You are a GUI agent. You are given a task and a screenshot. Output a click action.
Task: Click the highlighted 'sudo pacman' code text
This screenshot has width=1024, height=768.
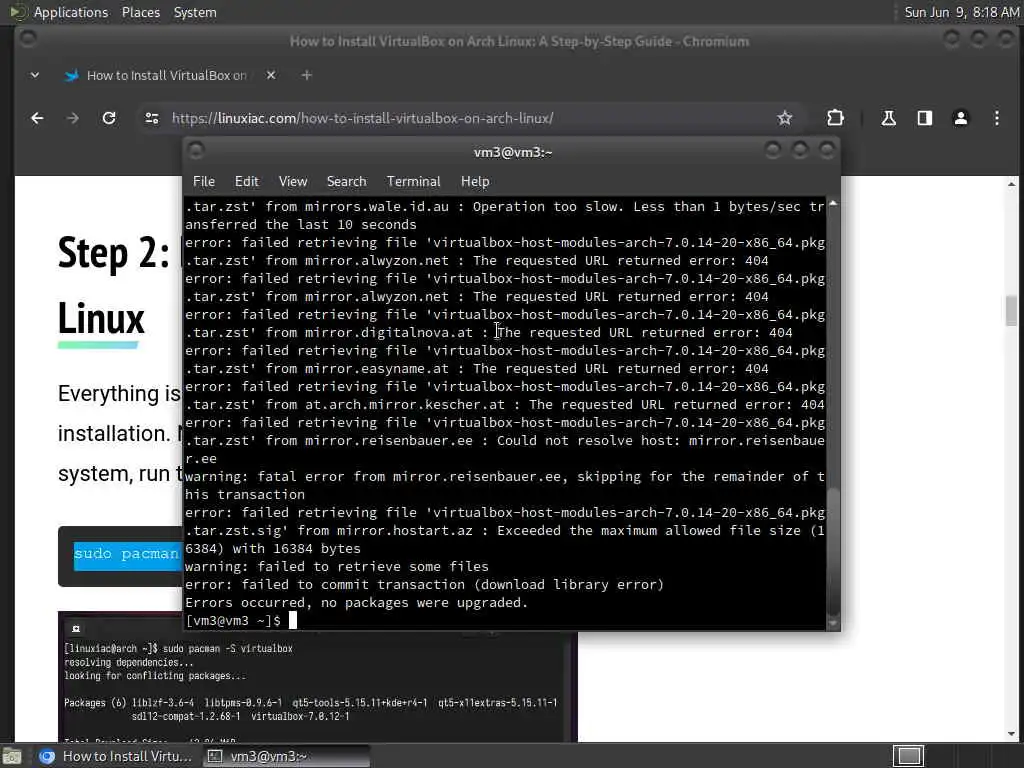click(127, 556)
